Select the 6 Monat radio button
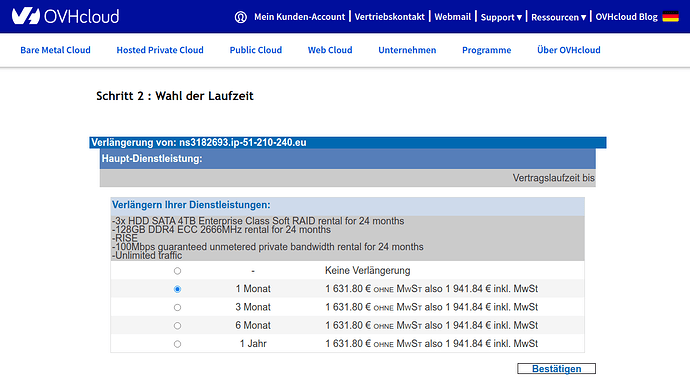Viewport: 690px width, 389px height. click(x=177, y=326)
